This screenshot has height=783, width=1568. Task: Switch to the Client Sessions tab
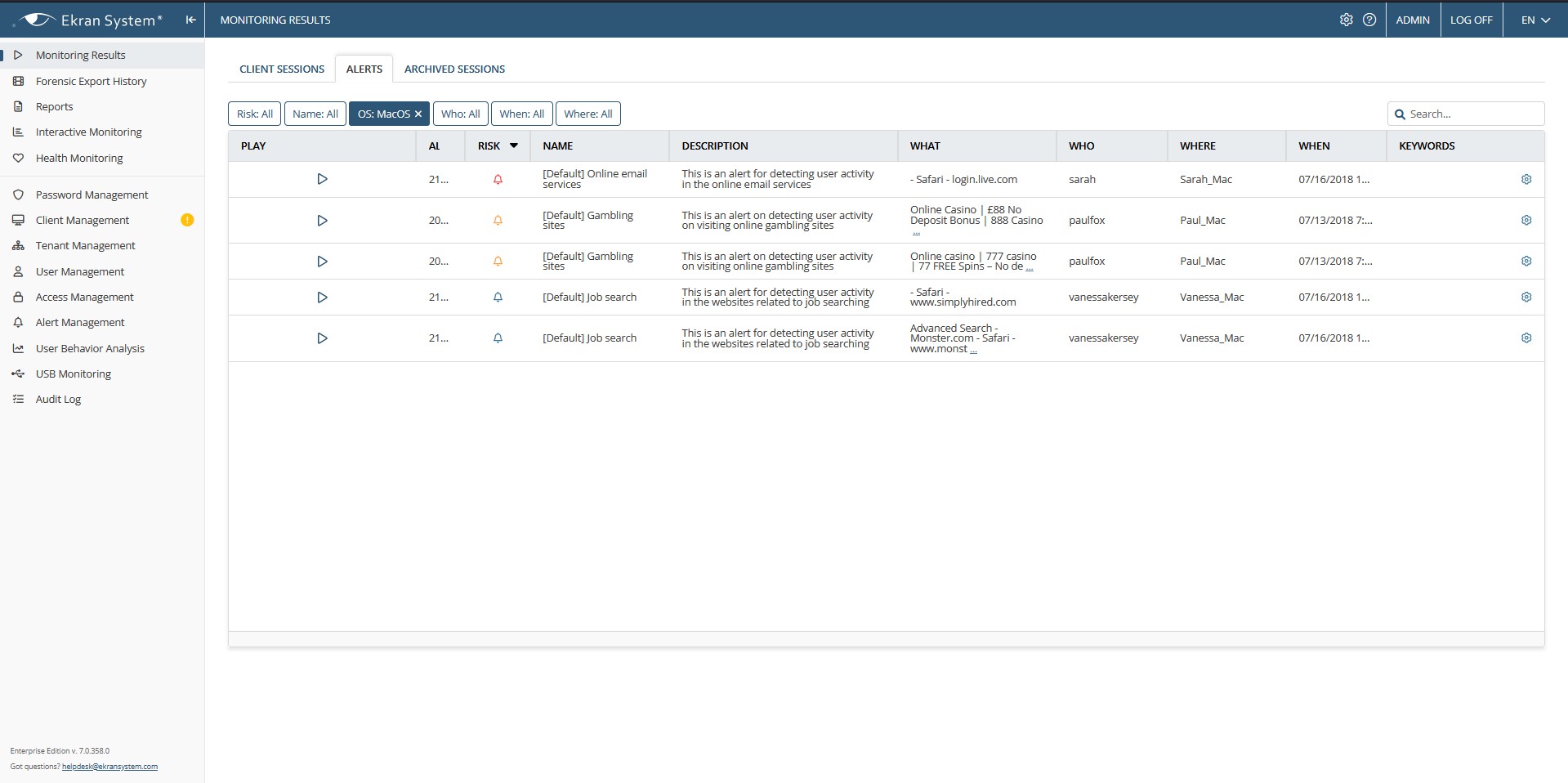(282, 69)
